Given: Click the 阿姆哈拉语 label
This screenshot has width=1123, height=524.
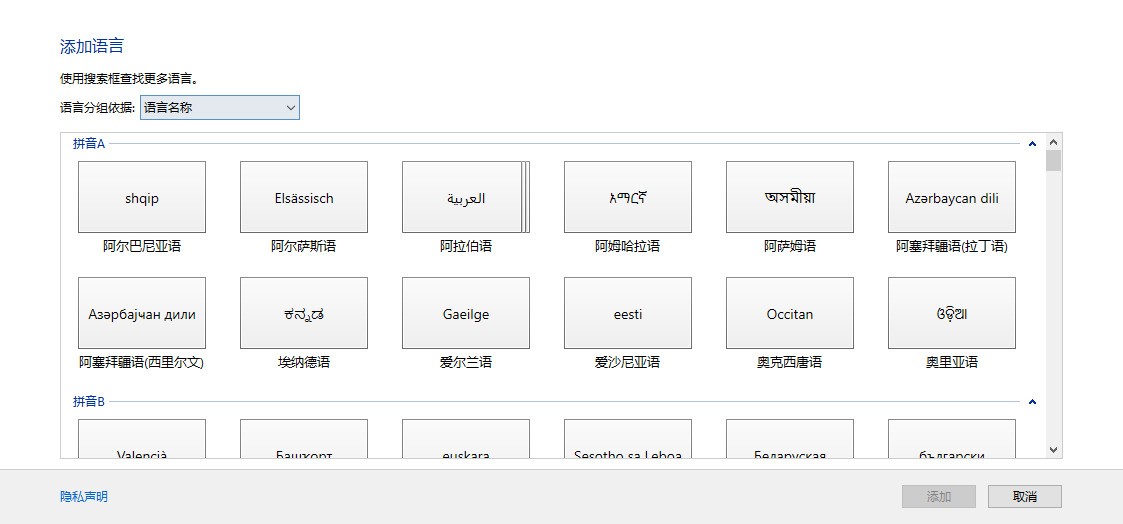Looking at the screenshot, I should point(627,246).
